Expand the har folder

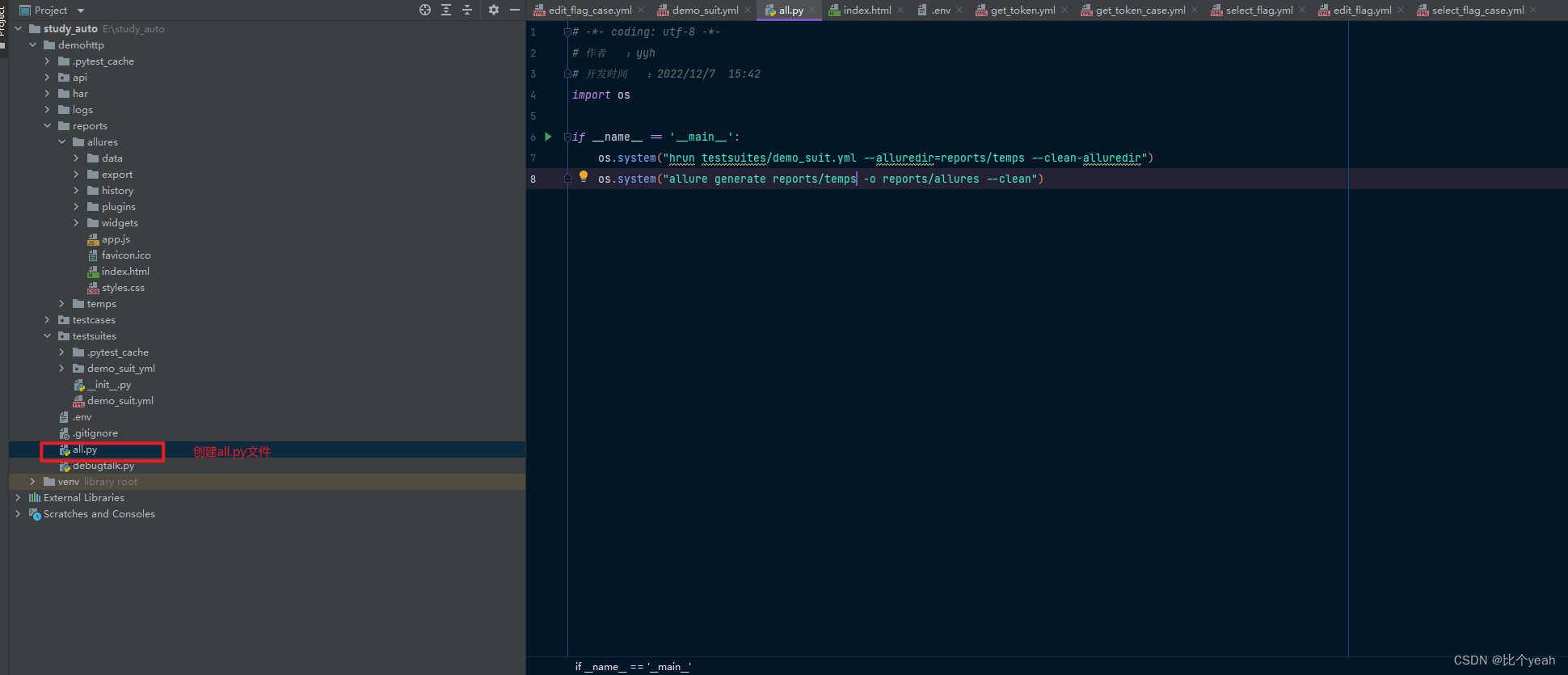click(x=47, y=93)
